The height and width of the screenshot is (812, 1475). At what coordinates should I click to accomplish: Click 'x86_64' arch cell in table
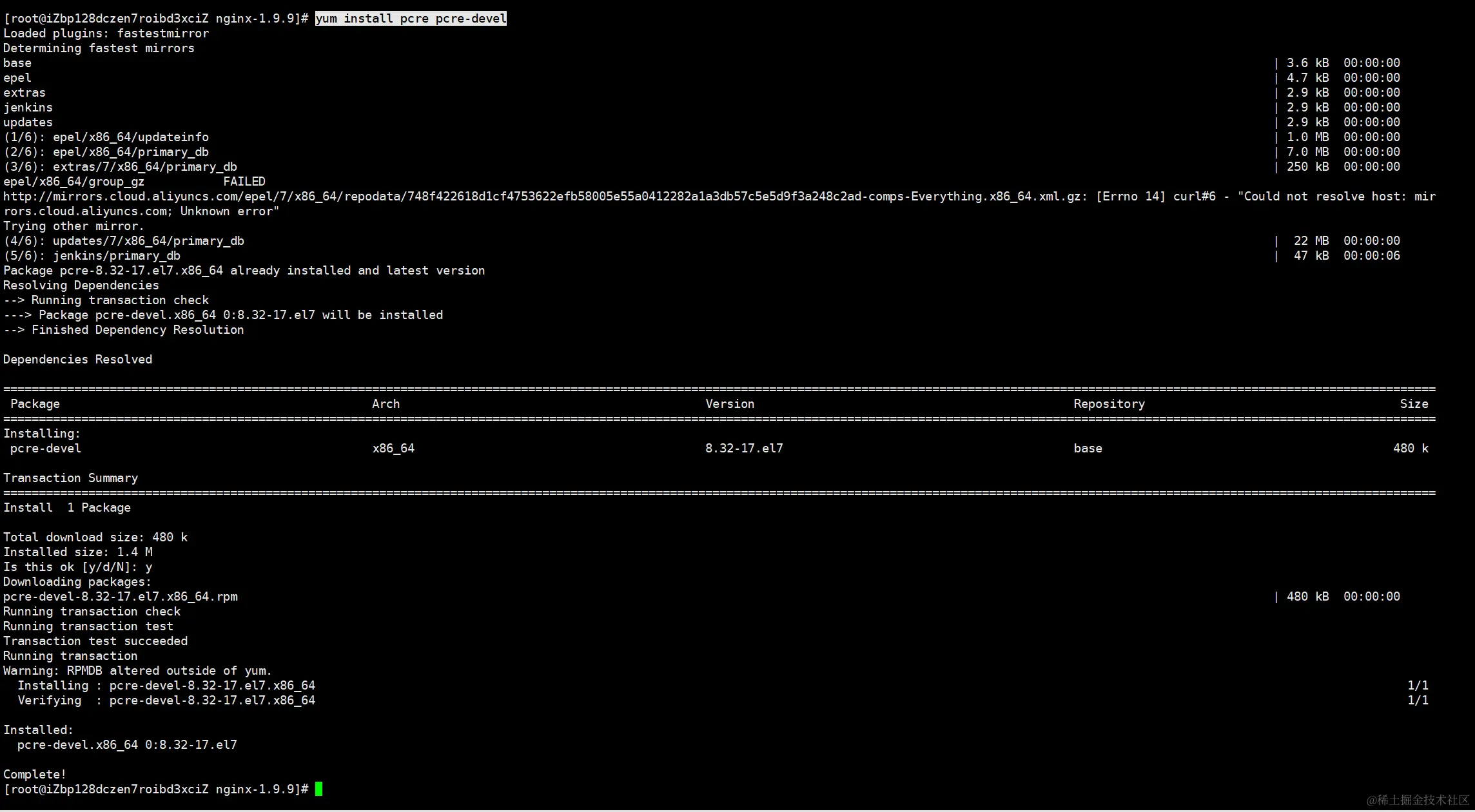pyautogui.click(x=393, y=449)
